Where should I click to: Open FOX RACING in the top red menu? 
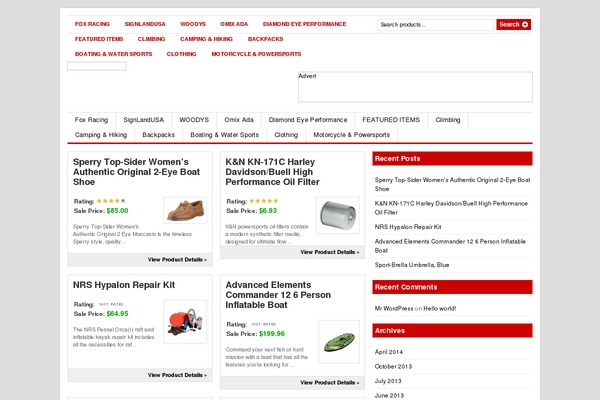click(x=92, y=24)
